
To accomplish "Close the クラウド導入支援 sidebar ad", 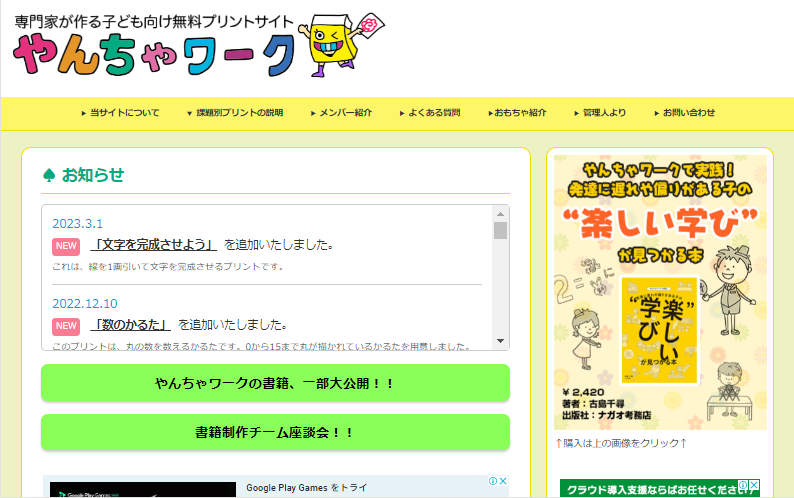I will pyautogui.click(x=755, y=485).
